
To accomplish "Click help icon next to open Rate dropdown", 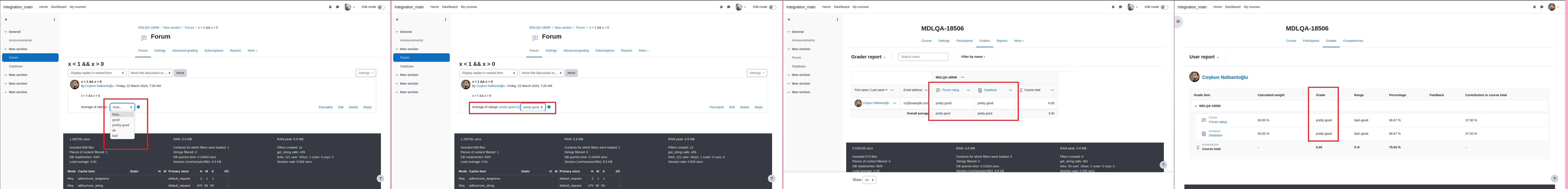I will (x=138, y=107).
